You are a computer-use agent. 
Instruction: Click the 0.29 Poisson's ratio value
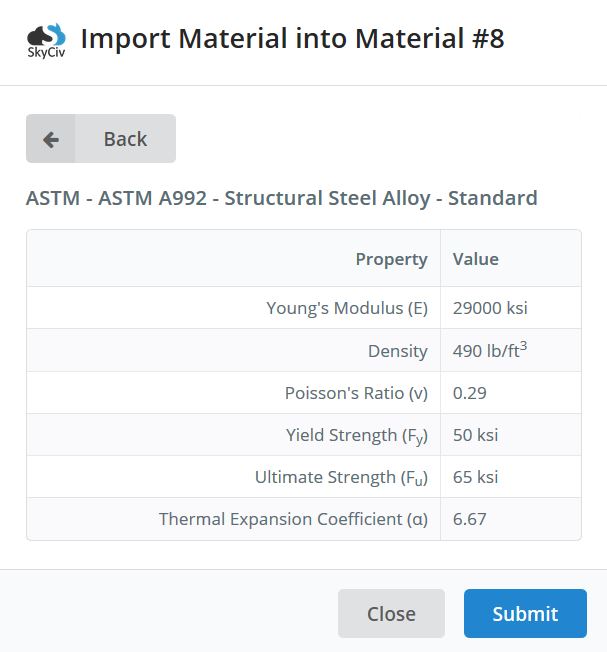coord(469,393)
